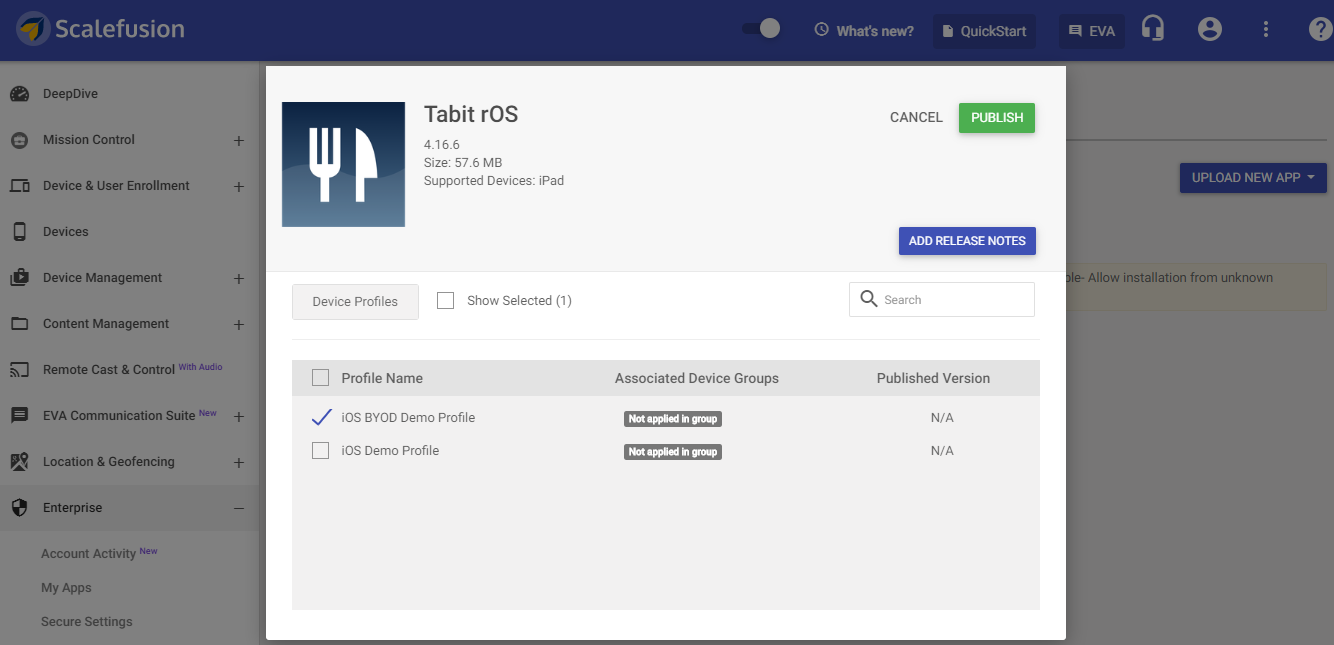Click iOS Demo Profile name

390,450
